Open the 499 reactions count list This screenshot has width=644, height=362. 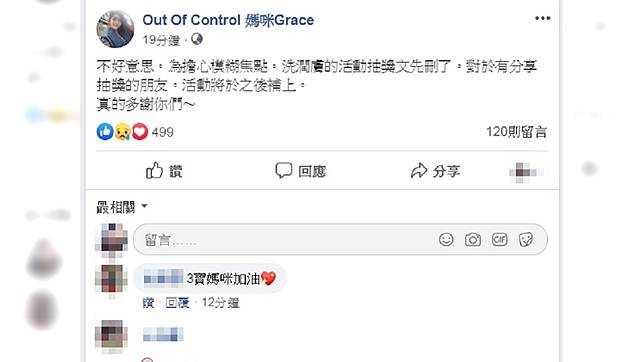tap(163, 132)
